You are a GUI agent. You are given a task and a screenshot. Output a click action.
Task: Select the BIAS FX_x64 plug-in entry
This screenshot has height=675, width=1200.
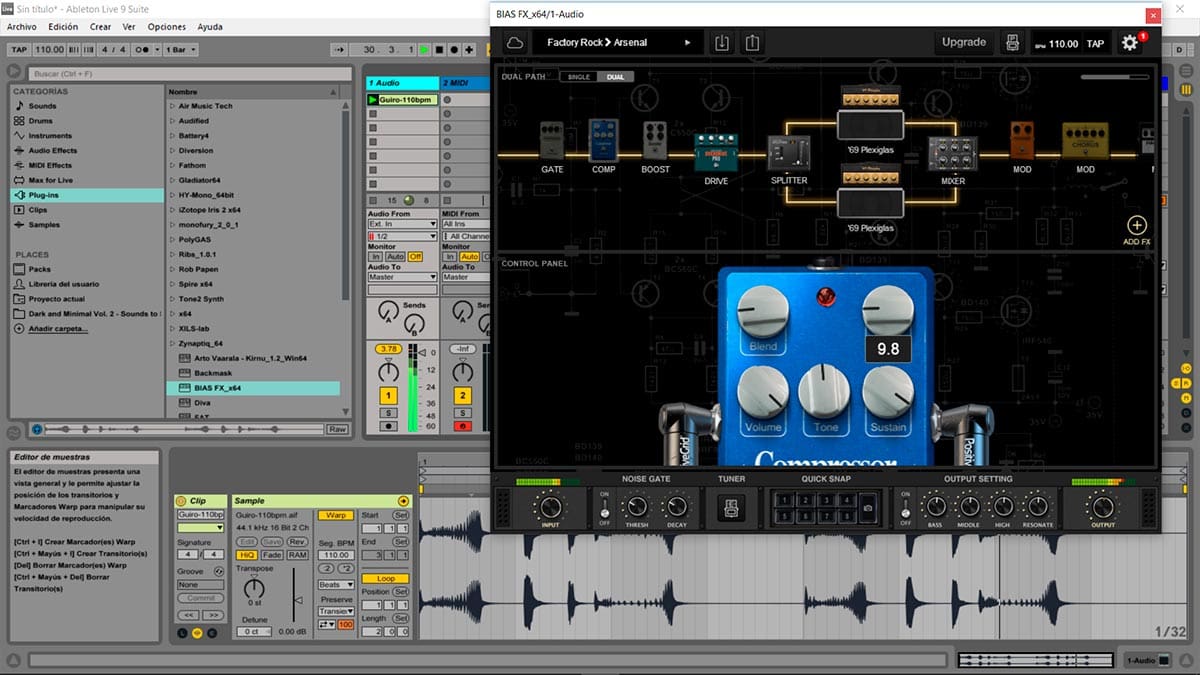pos(253,388)
